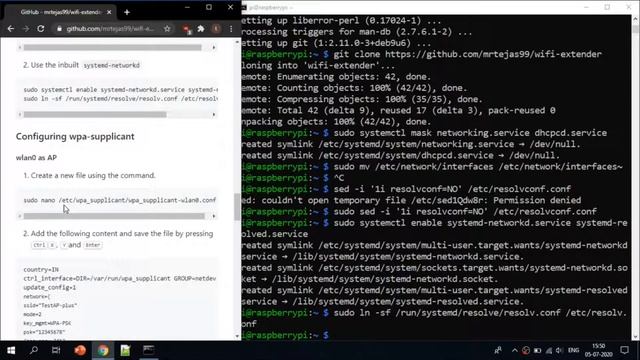Click the 'Configuring wpa-supplicant' heading
The width and height of the screenshot is (640, 360).
tap(75, 136)
